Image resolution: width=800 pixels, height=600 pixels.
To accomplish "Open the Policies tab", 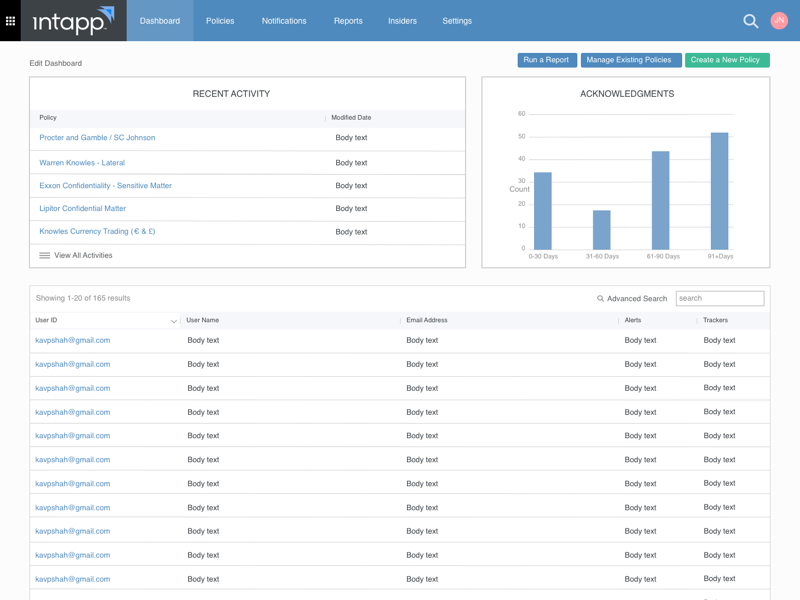I will tap(220, 21).
